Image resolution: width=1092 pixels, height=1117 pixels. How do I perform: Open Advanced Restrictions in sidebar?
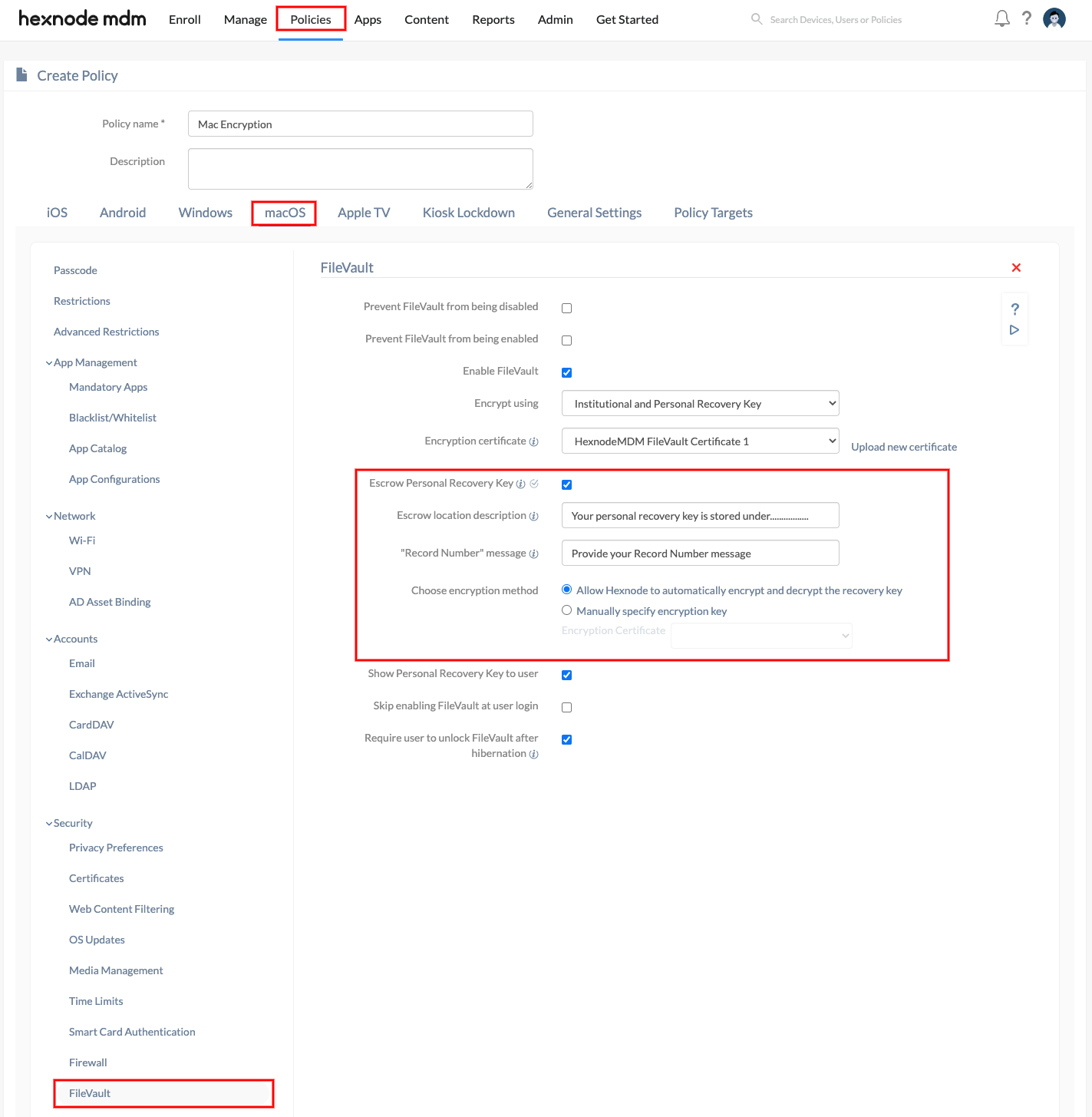(x=107, y=332)
